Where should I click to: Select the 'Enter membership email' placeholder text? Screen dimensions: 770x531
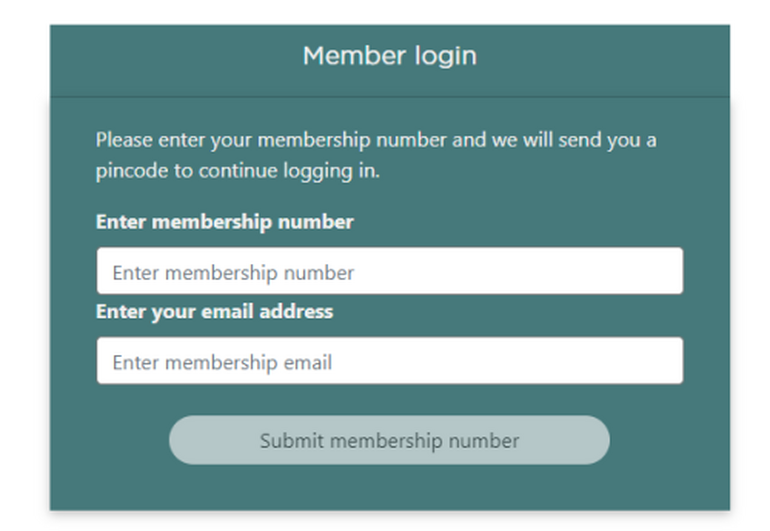tap(222, 362)
